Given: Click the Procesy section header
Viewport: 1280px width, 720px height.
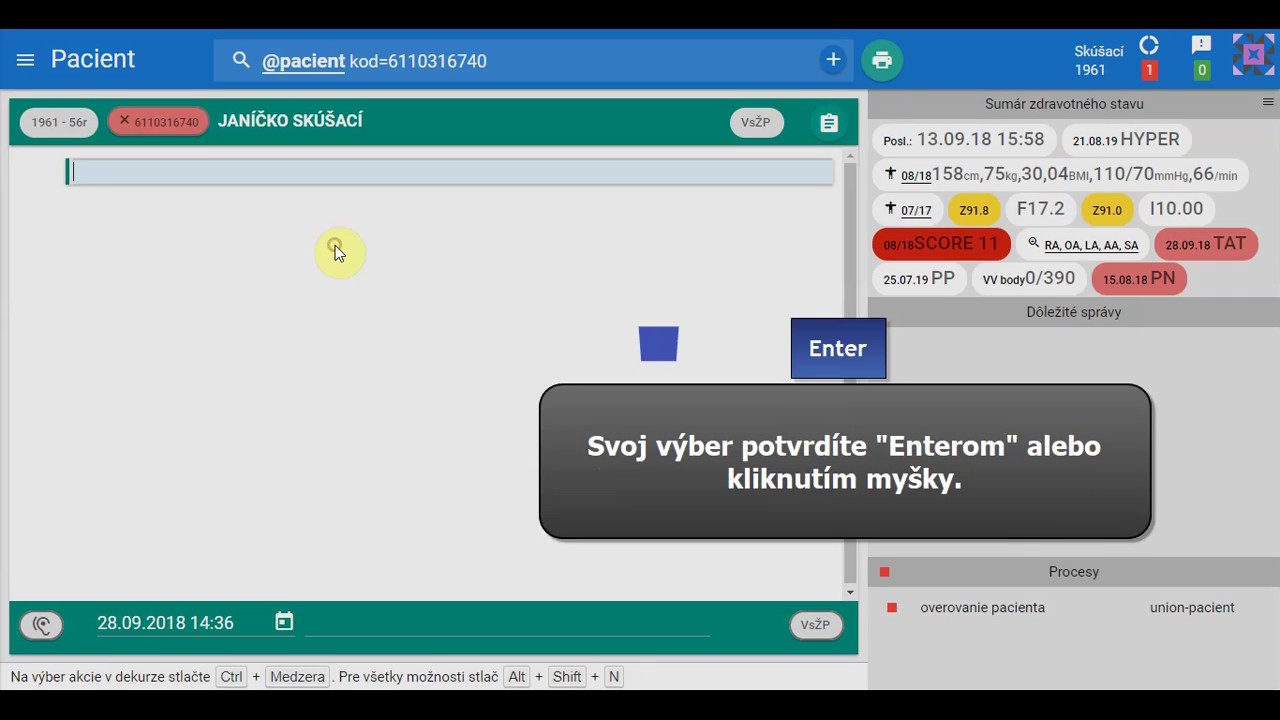Looking at the screenshot, I should point(1074,572).
